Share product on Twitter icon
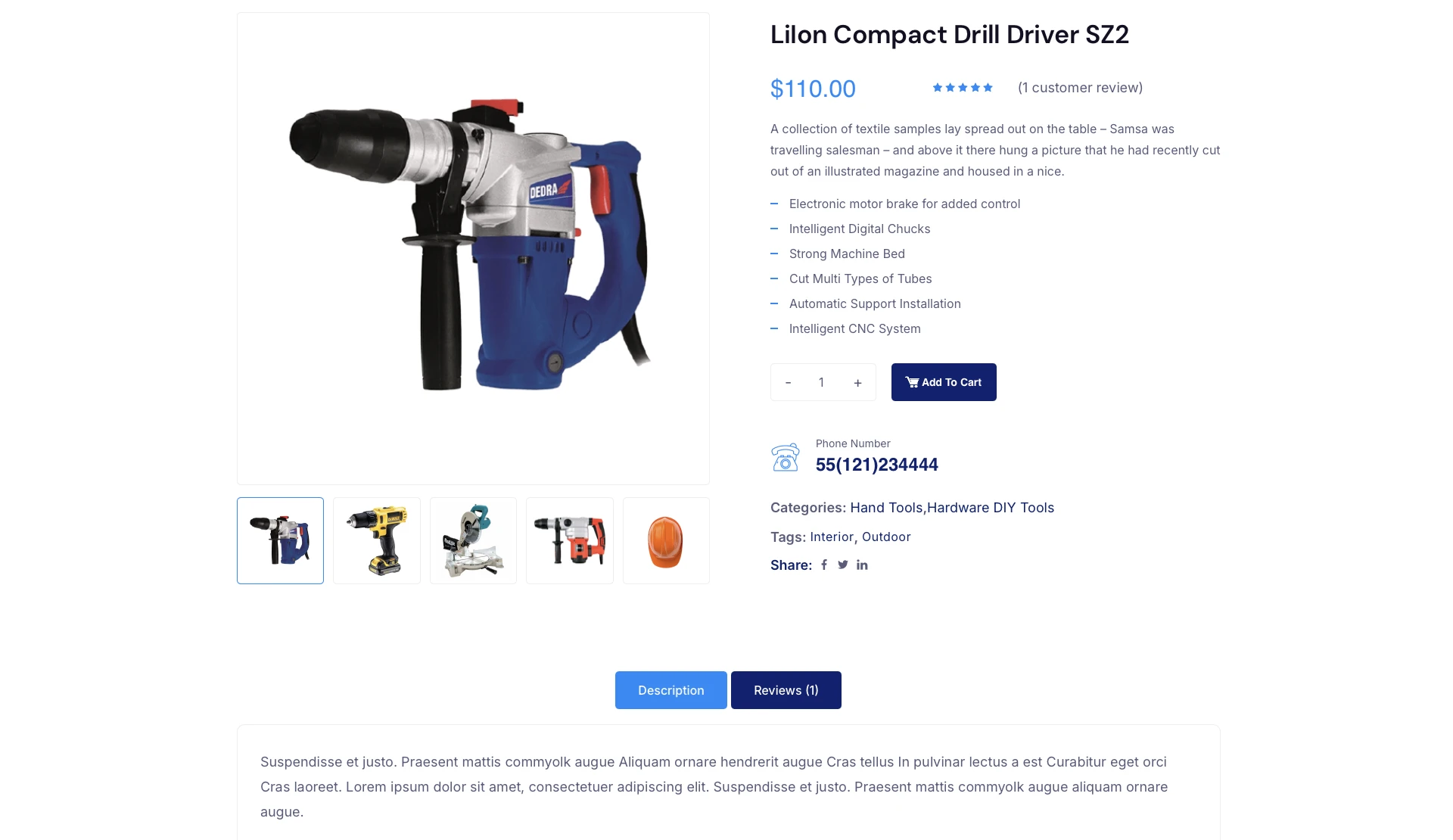This screenshot has height=840, width=1453. tap(842, 565)
